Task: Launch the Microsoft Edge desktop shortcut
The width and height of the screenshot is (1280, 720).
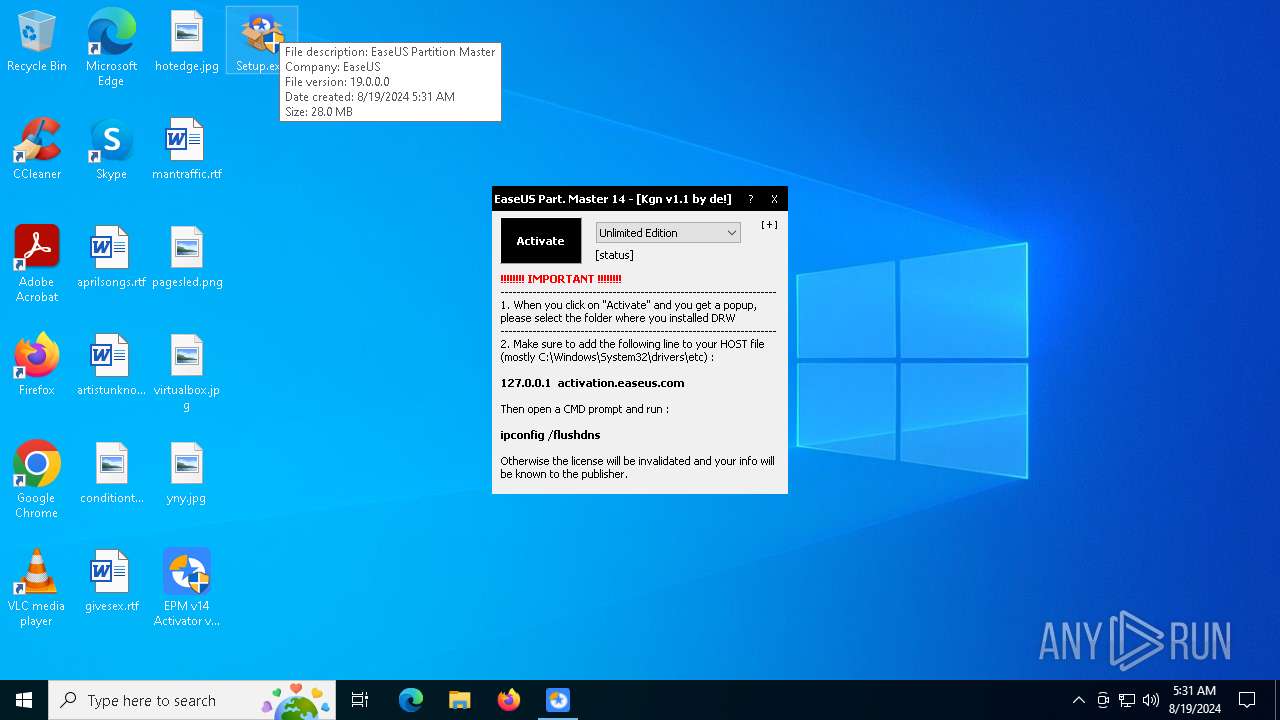Action: 111,48
